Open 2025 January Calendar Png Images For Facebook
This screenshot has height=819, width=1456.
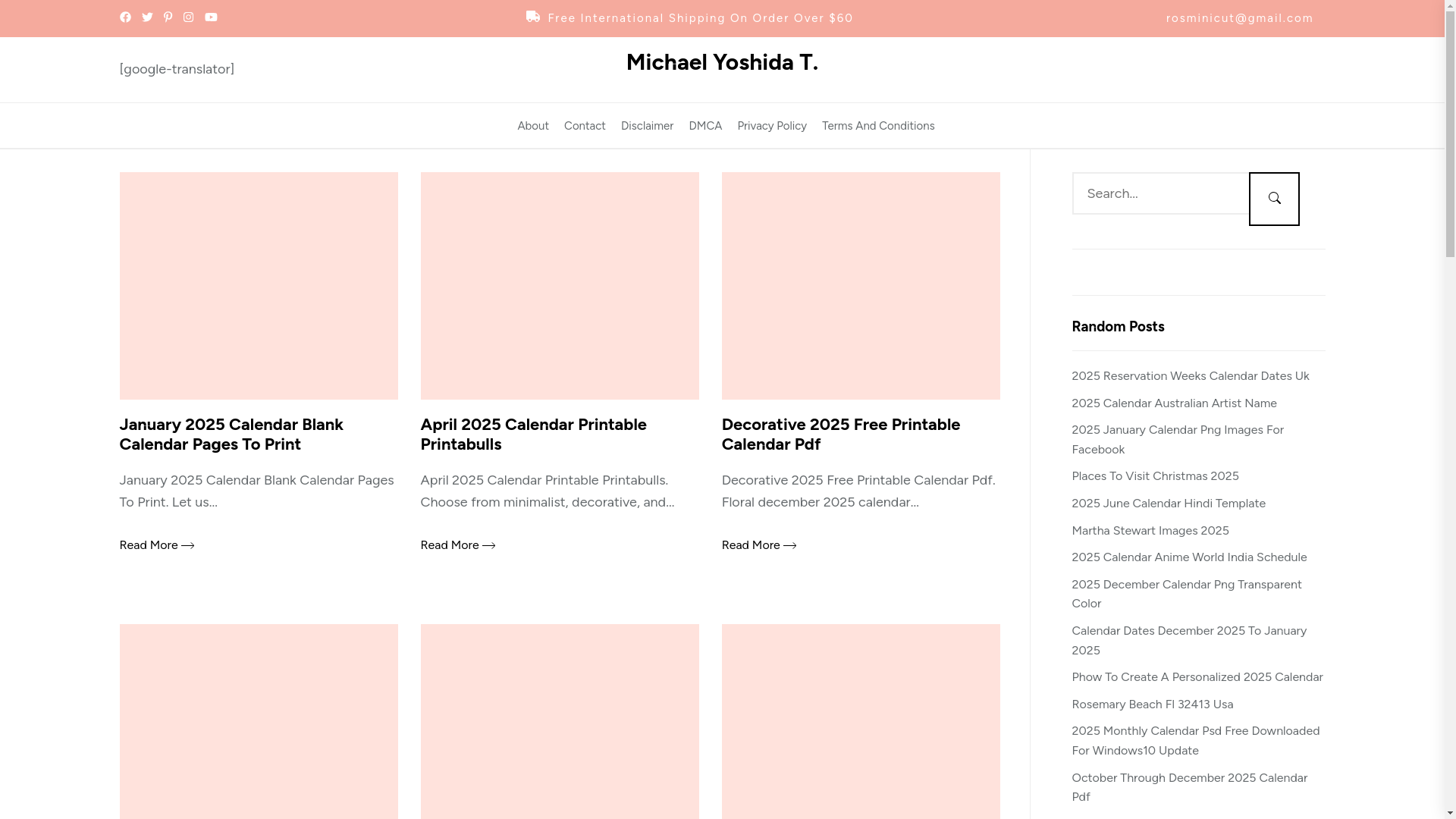[x=1178, y=440]
